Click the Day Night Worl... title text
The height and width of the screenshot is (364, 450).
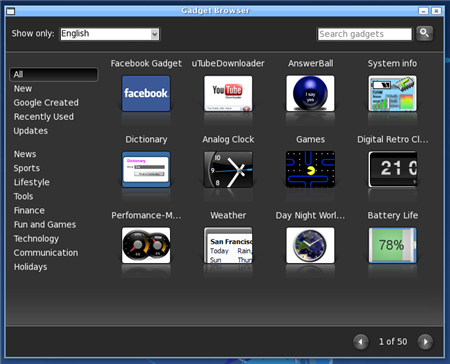point(310,215)
